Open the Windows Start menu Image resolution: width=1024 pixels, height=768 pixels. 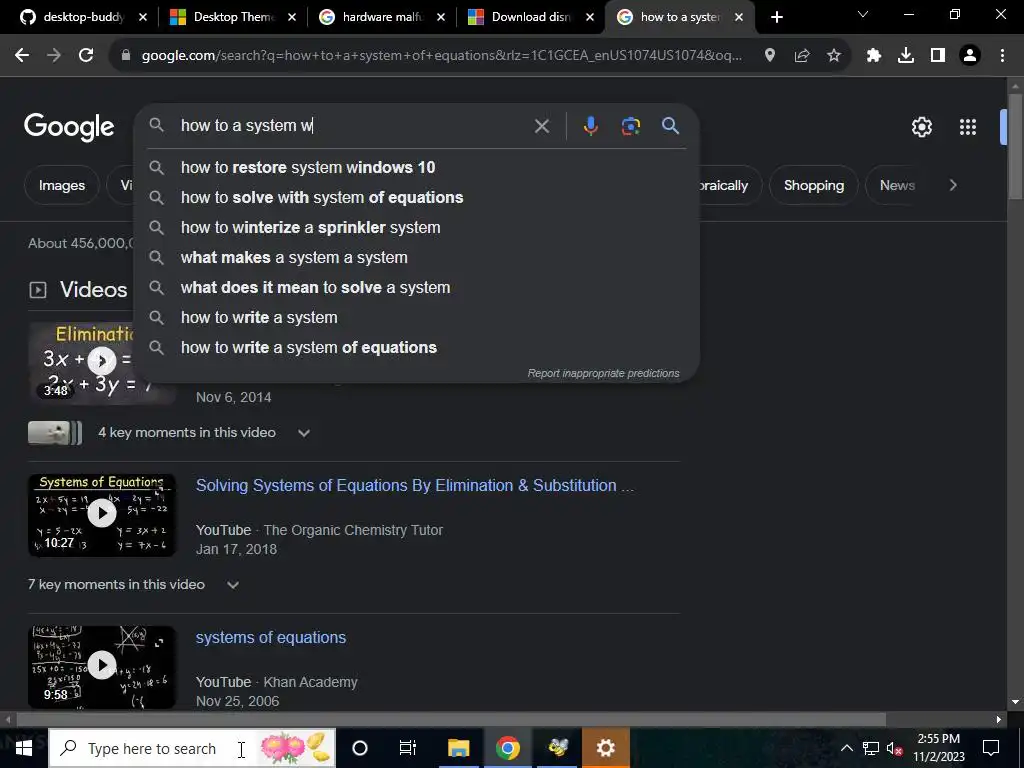click(x=24, y=748)
